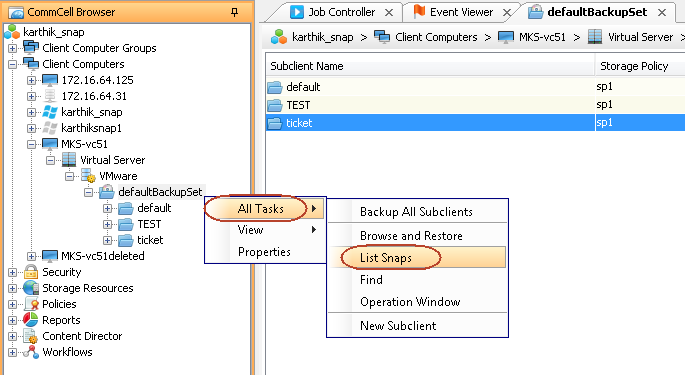The height and width of the screenshot is (375, 685).
Task: Click the ticket row folder icon in table
Action: coord(275,123)
